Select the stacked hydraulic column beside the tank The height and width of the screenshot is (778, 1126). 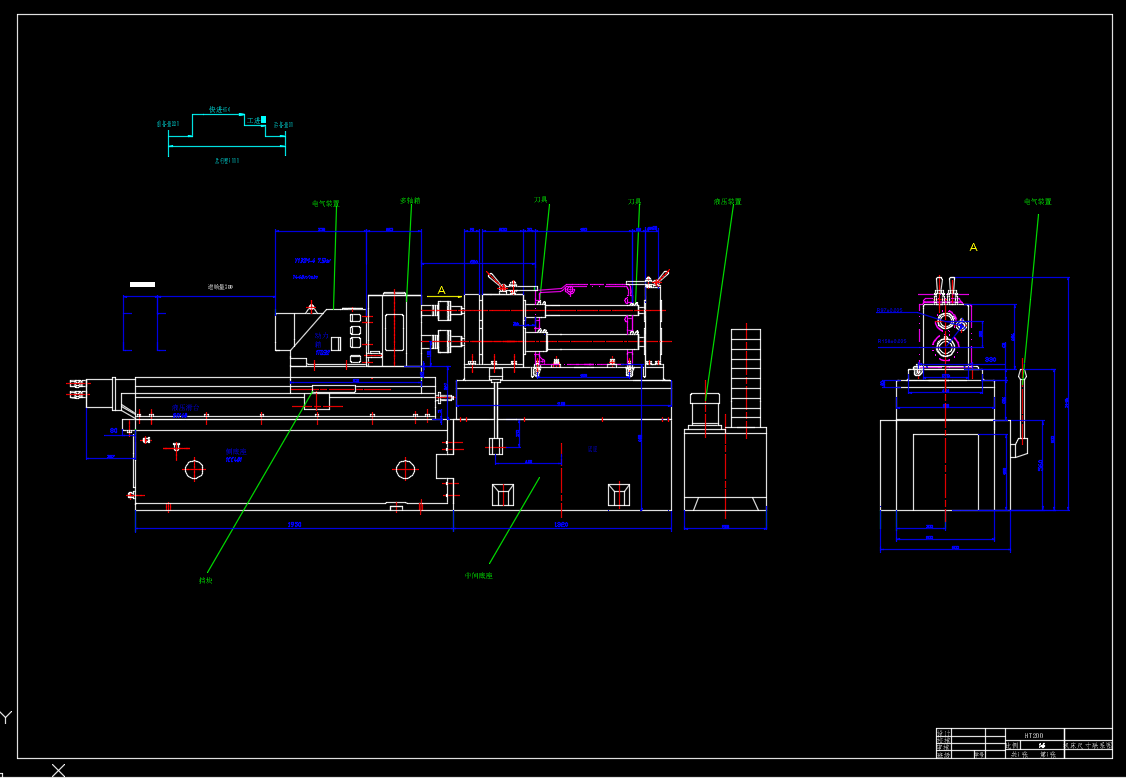point(745,380)
